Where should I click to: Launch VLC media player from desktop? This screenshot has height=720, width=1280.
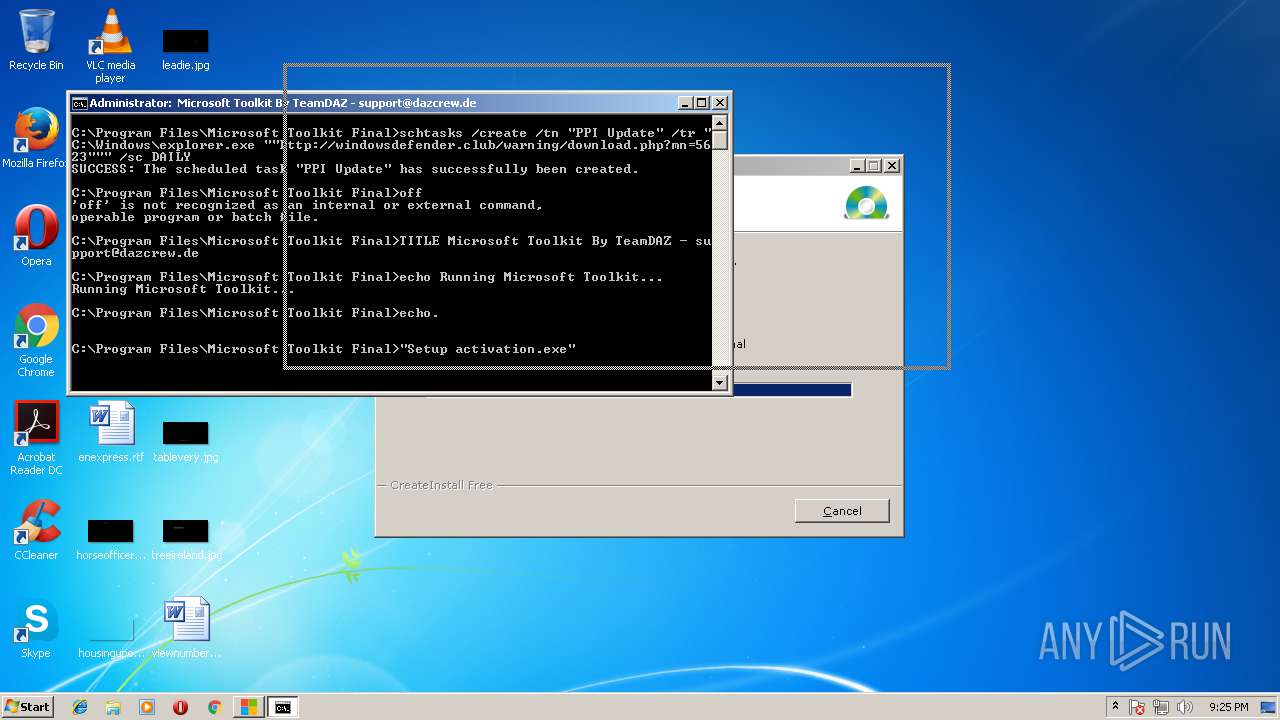pyautogui.click(x=110, y=45)
